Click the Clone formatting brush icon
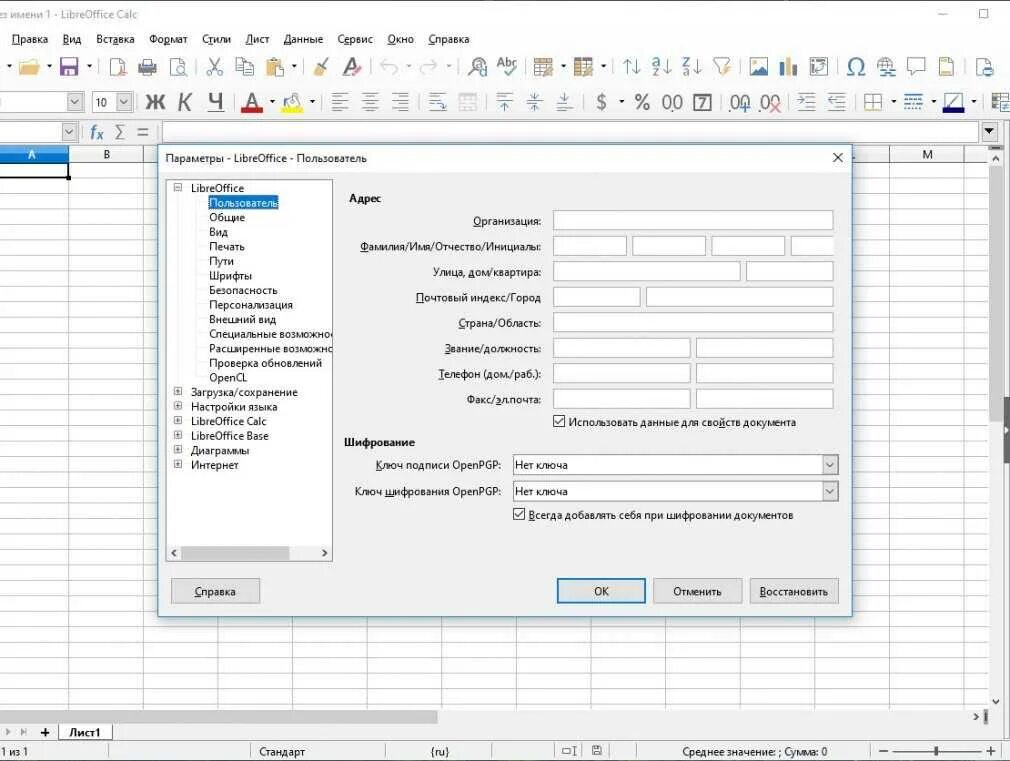Image resolution: width=1010 pixels, height=761 pixels. pos(321,66)
